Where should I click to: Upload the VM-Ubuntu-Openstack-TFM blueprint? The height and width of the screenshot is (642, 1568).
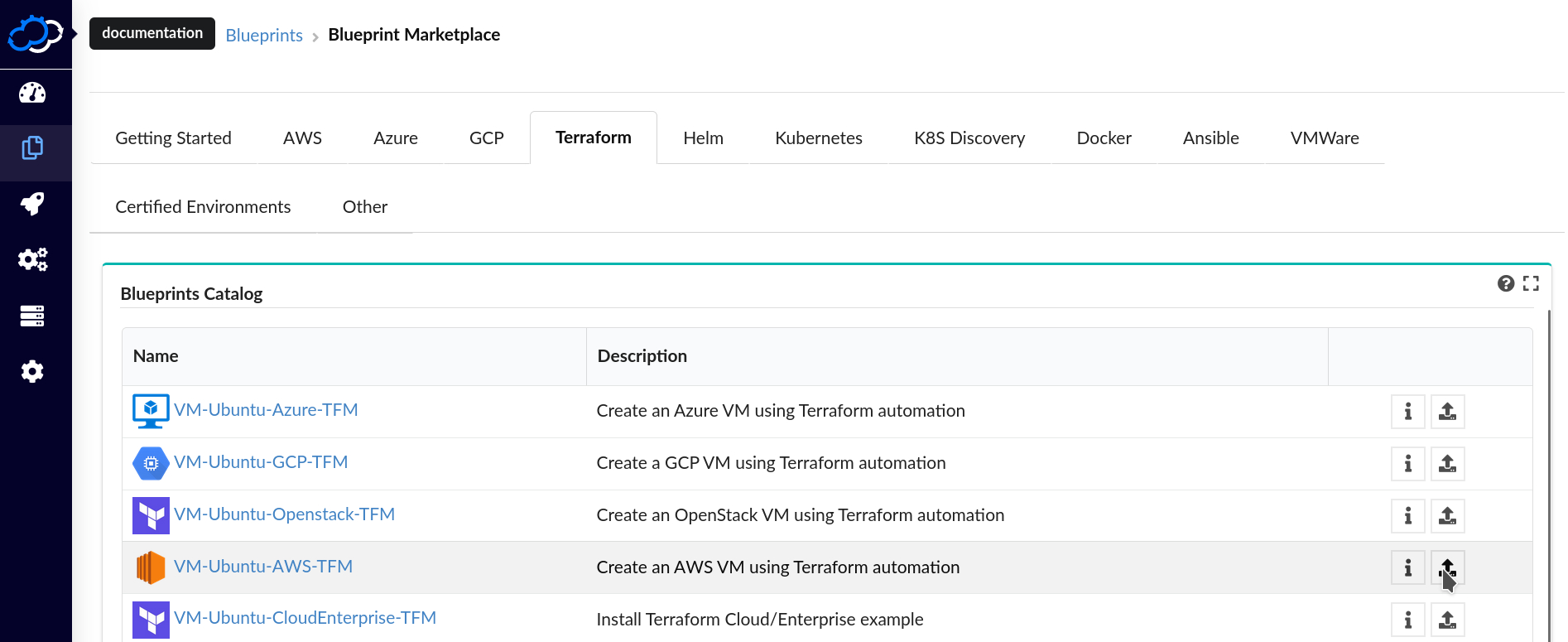(1447, 516)
